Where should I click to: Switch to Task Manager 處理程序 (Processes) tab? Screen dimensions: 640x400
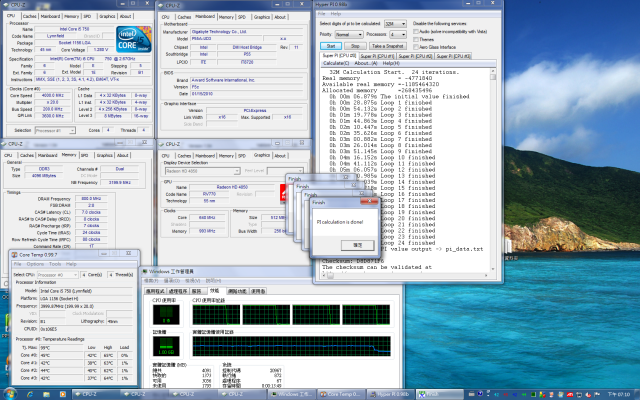[178, 291]
